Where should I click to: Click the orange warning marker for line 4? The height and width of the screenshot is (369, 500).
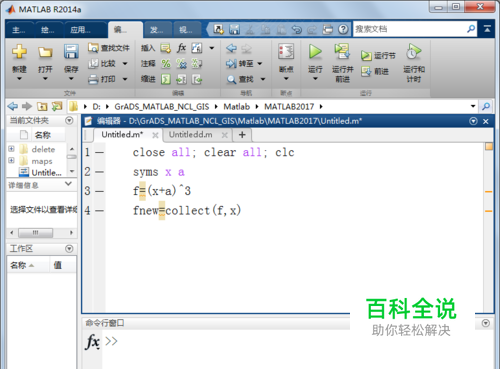(489, 211)
